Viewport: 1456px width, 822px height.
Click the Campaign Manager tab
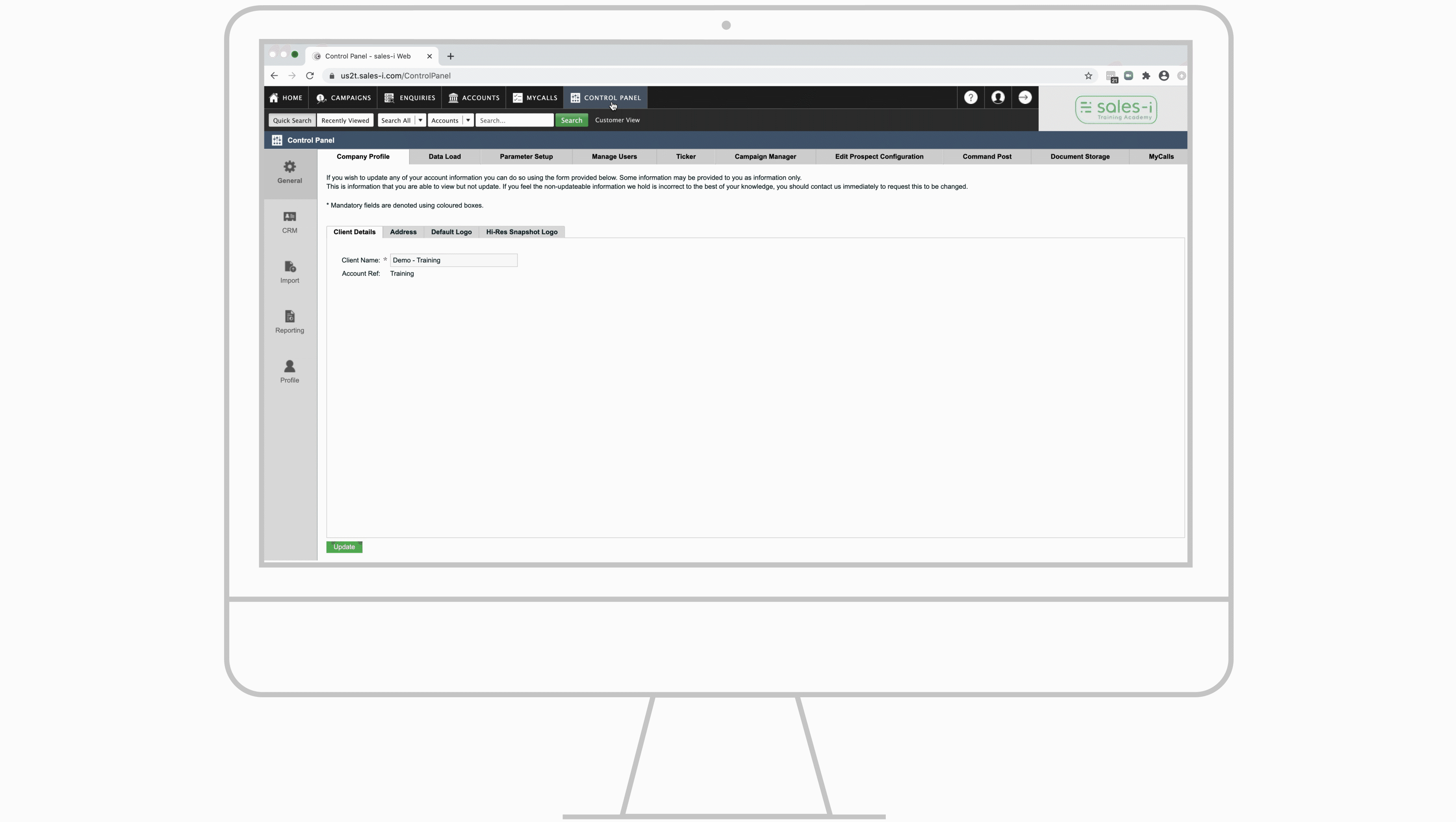click(x=765, y=156)
